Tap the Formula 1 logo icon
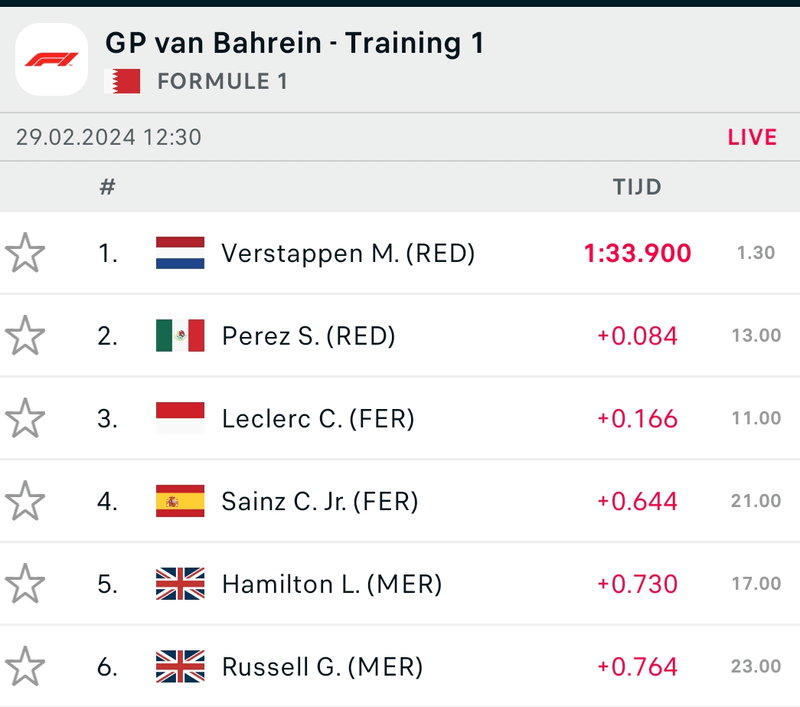The width and height of the screenshot is (800, 707). tap(52, 59)
